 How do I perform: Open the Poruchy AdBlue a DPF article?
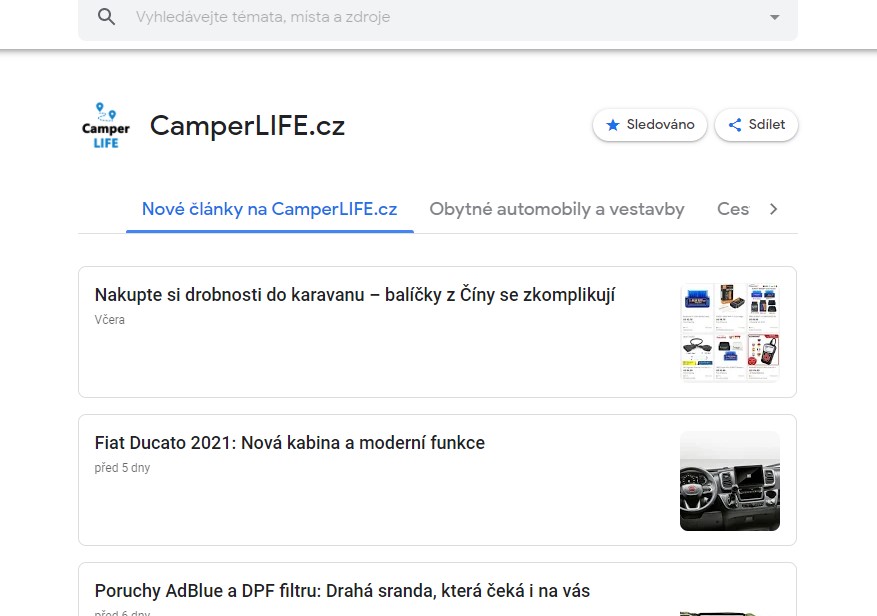(x=342, y=591)
